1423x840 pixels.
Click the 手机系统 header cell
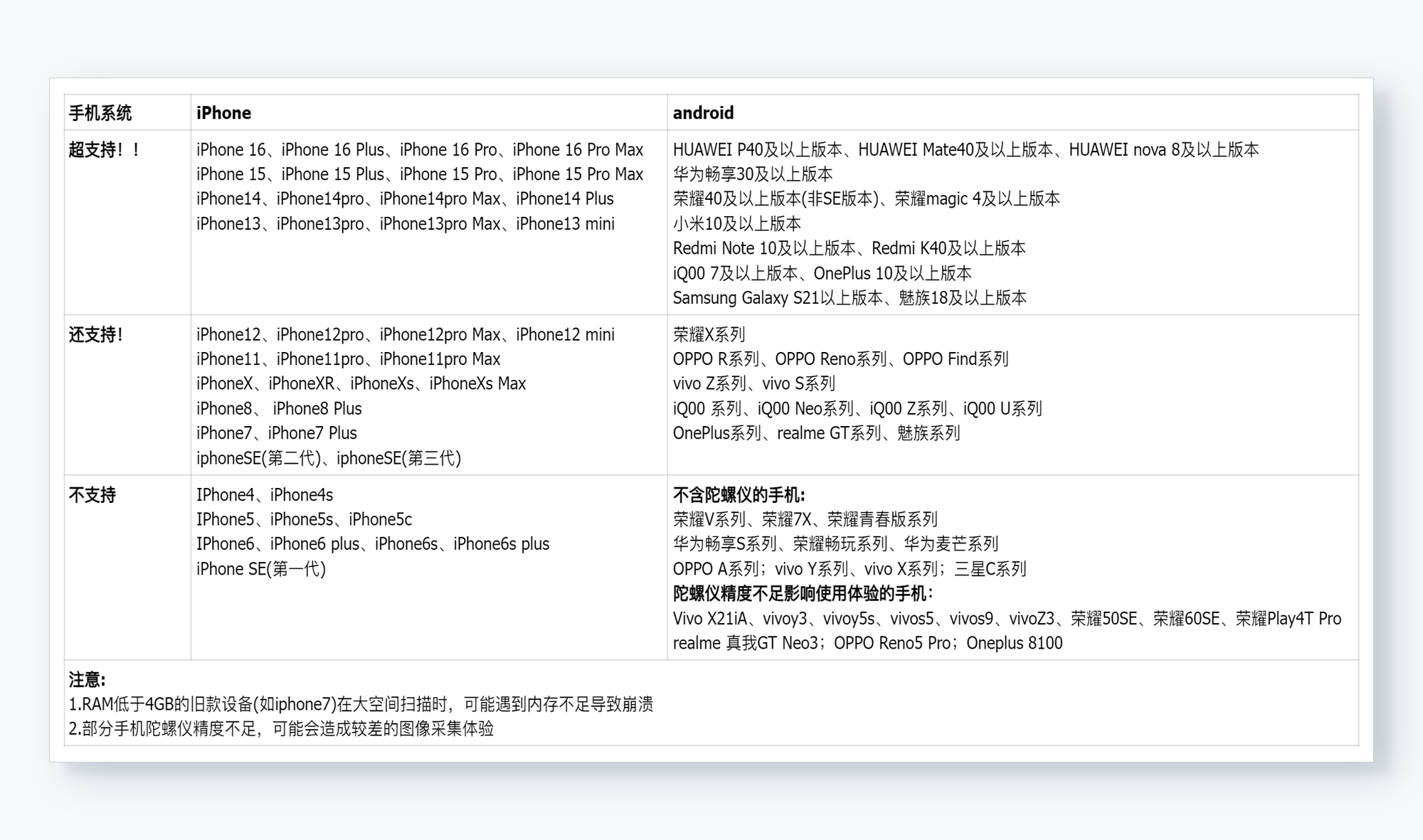coord(102,112)
